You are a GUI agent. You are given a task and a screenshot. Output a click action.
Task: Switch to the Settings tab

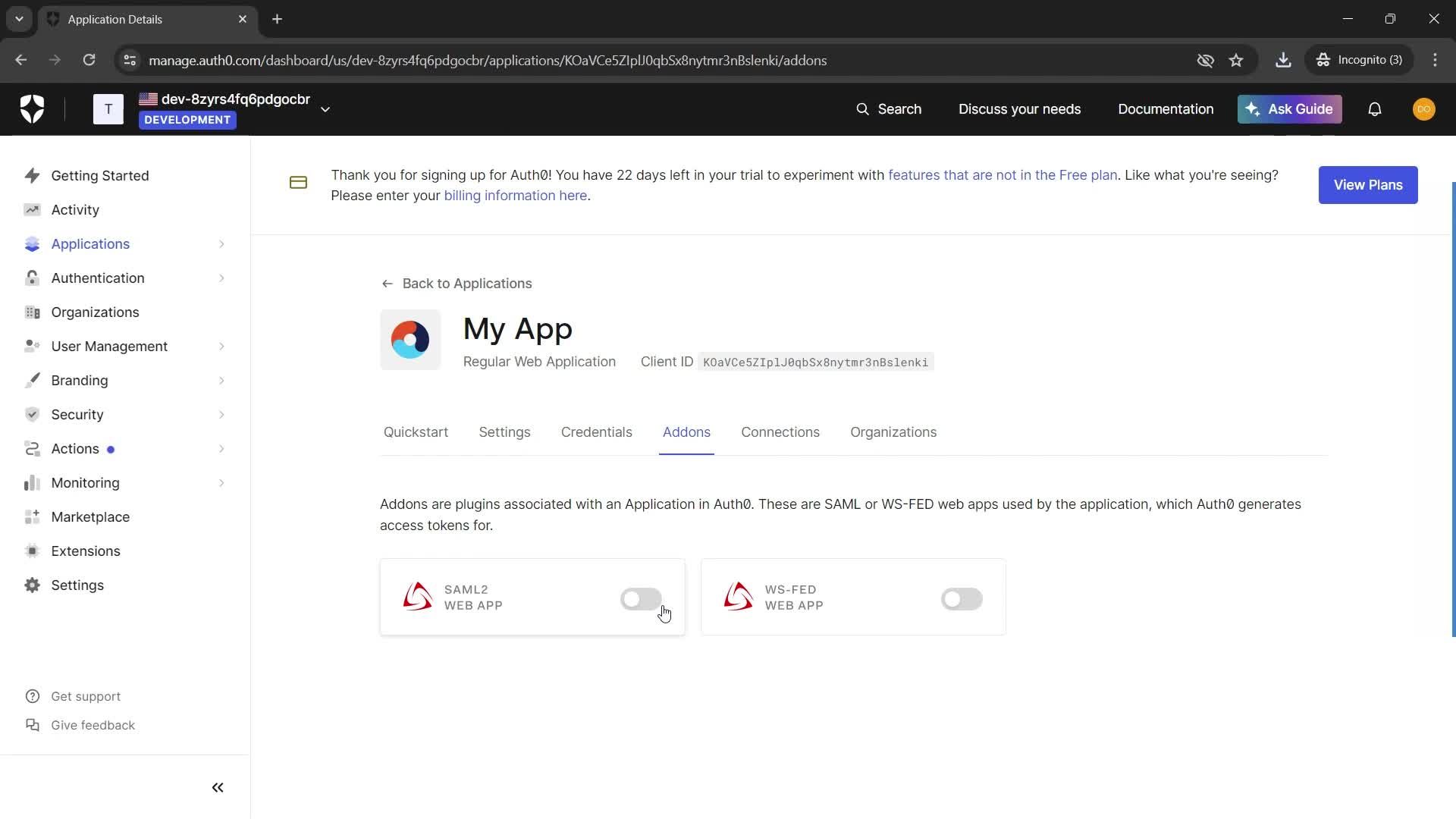tap(504, 432)
